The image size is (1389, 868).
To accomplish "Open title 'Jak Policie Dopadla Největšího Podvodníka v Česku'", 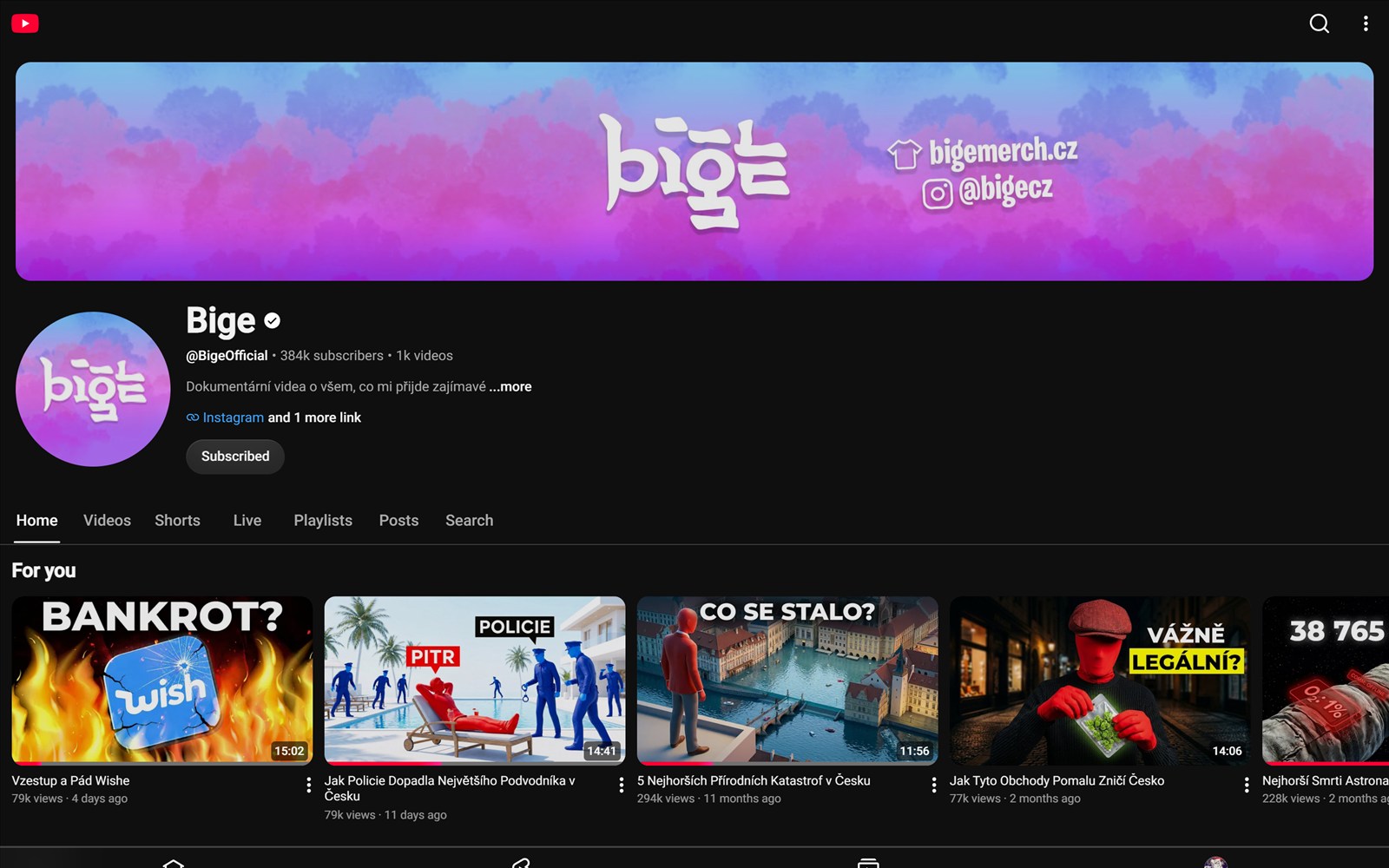I will click(x=450, y=788).
